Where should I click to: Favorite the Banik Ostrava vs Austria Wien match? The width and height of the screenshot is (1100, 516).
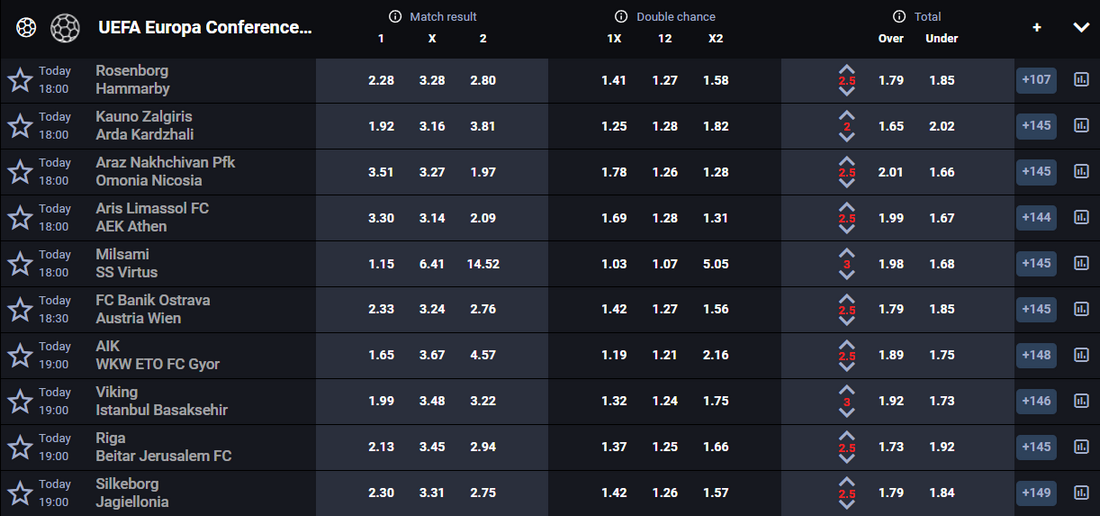coord(20,309)
